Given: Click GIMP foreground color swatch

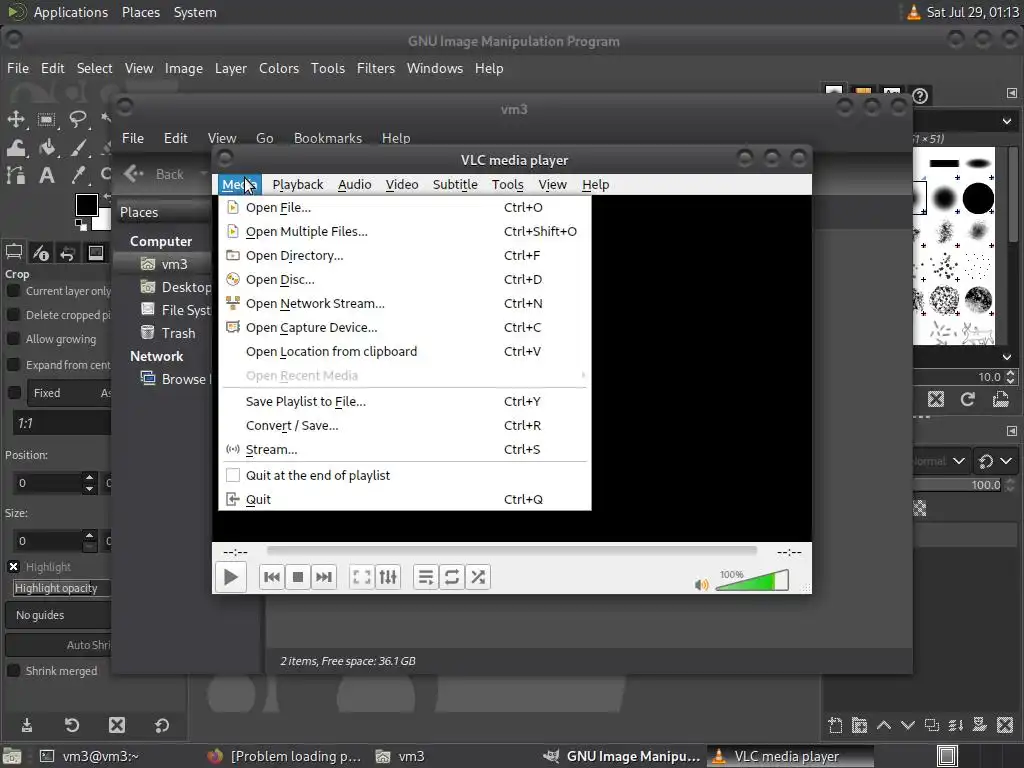Looking at the screenshot, I should (x=86, y=204).
